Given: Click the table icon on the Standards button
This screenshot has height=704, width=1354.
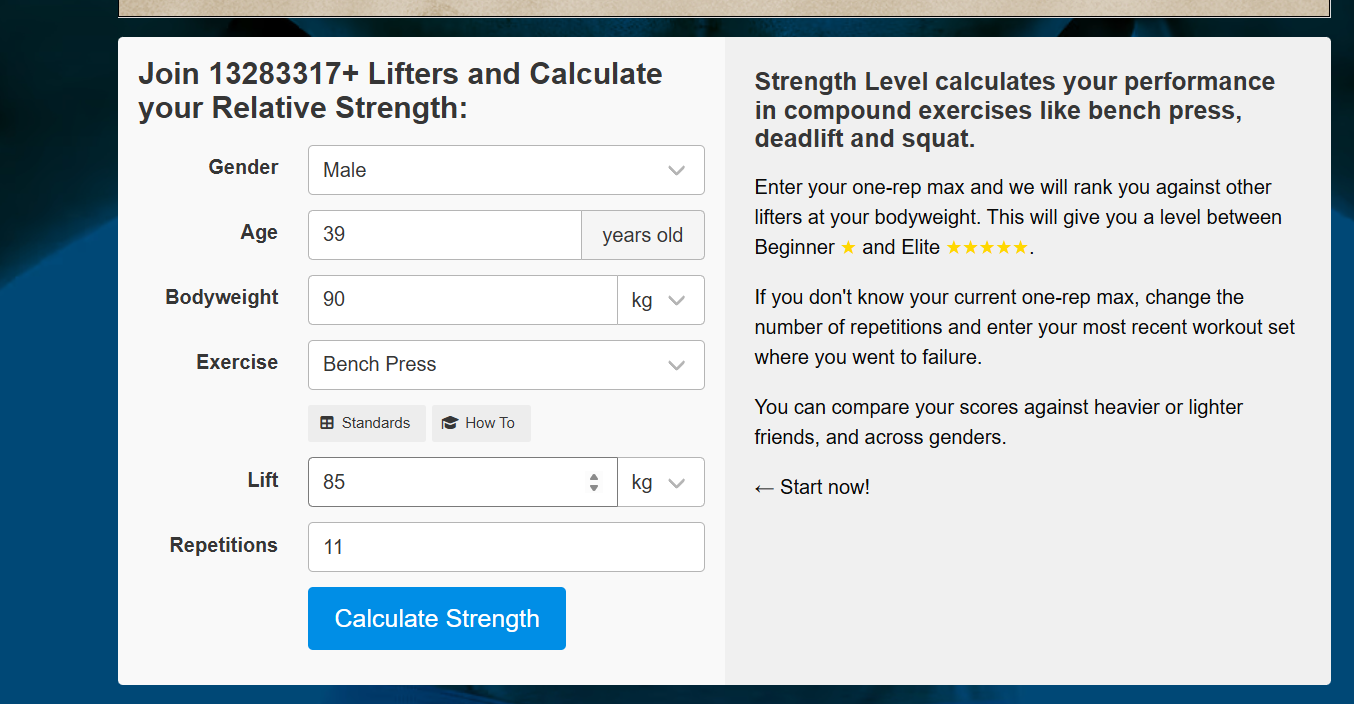Looking at the screenshot, I should tap(327, 423).
